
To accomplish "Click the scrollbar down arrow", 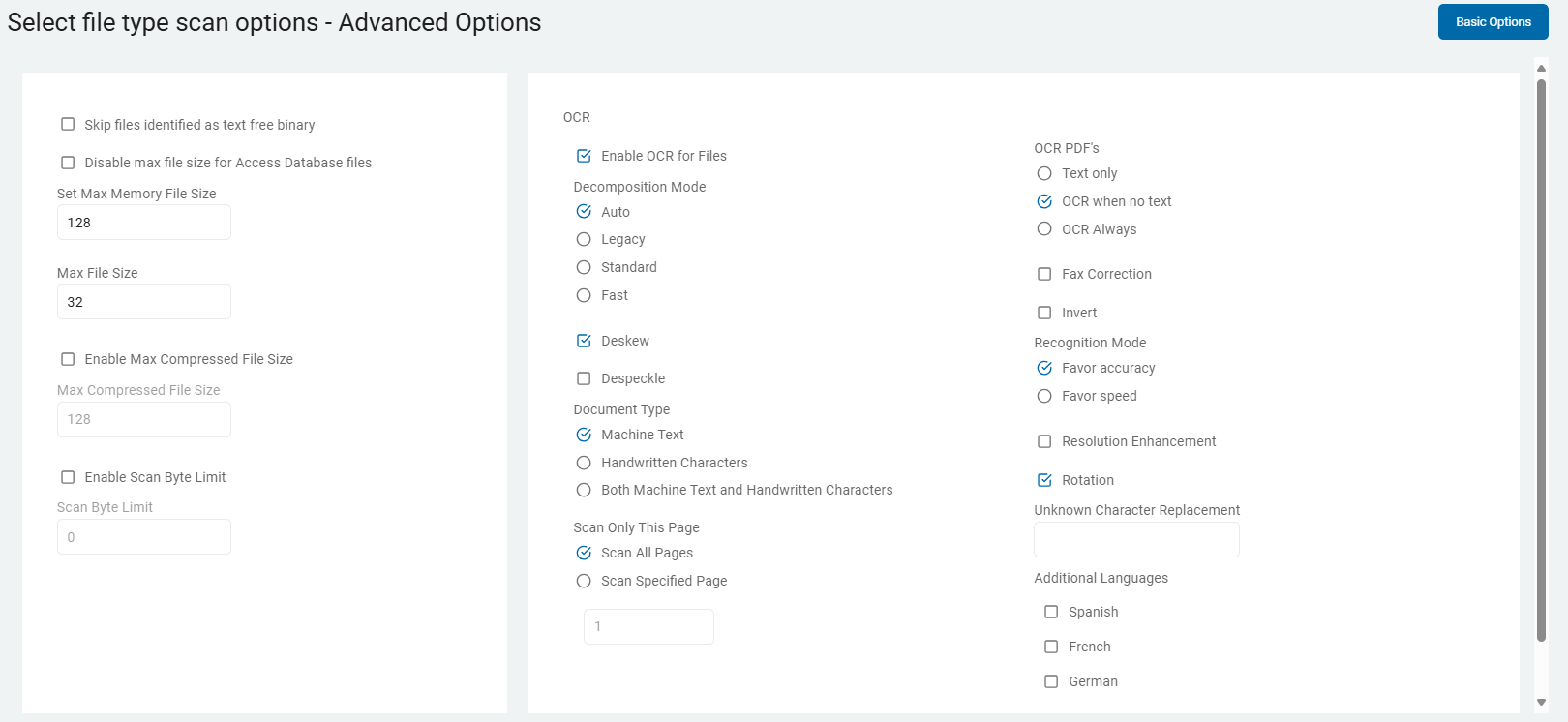I will click(x=1541, y=703).
